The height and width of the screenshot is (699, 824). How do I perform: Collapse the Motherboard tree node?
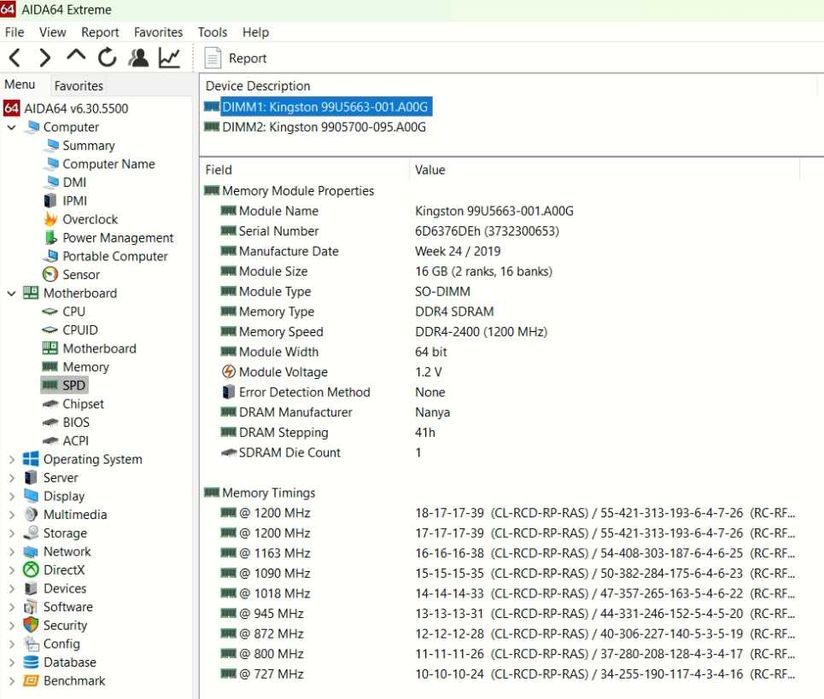click(x=12, y=293)
